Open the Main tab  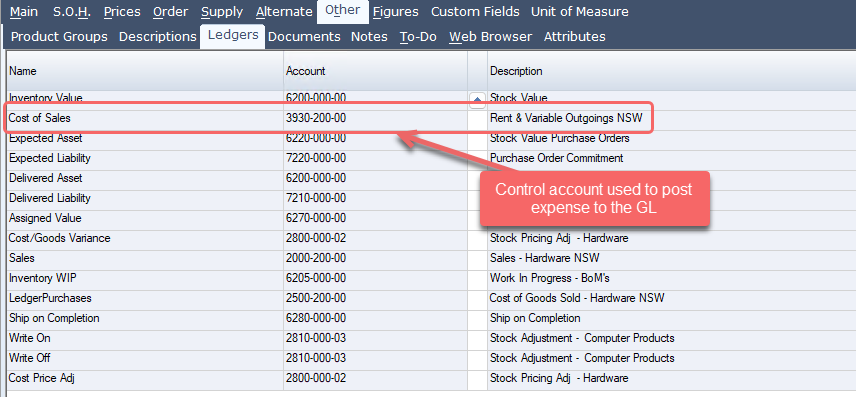tap(25, 11)
